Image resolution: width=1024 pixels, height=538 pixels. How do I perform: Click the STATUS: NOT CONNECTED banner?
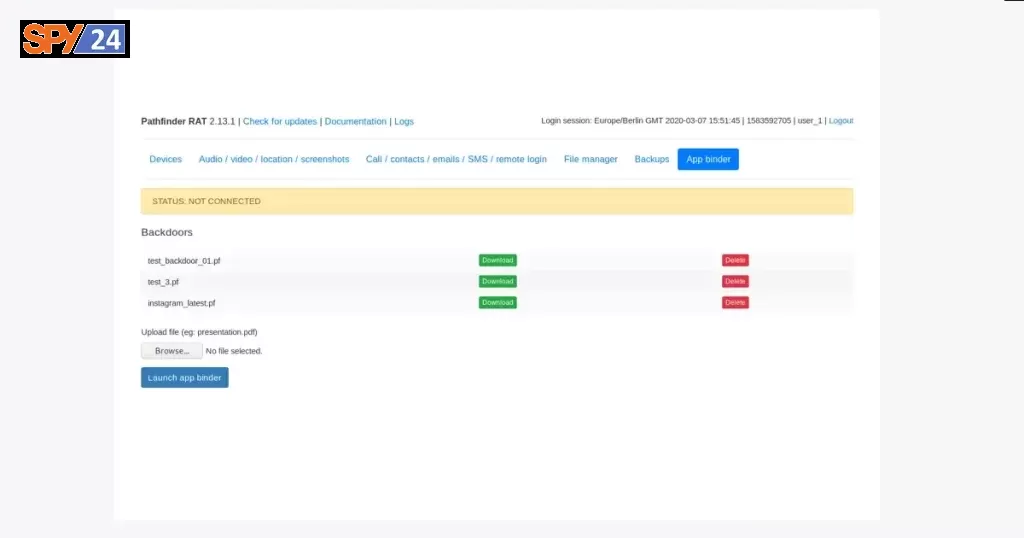497,201
